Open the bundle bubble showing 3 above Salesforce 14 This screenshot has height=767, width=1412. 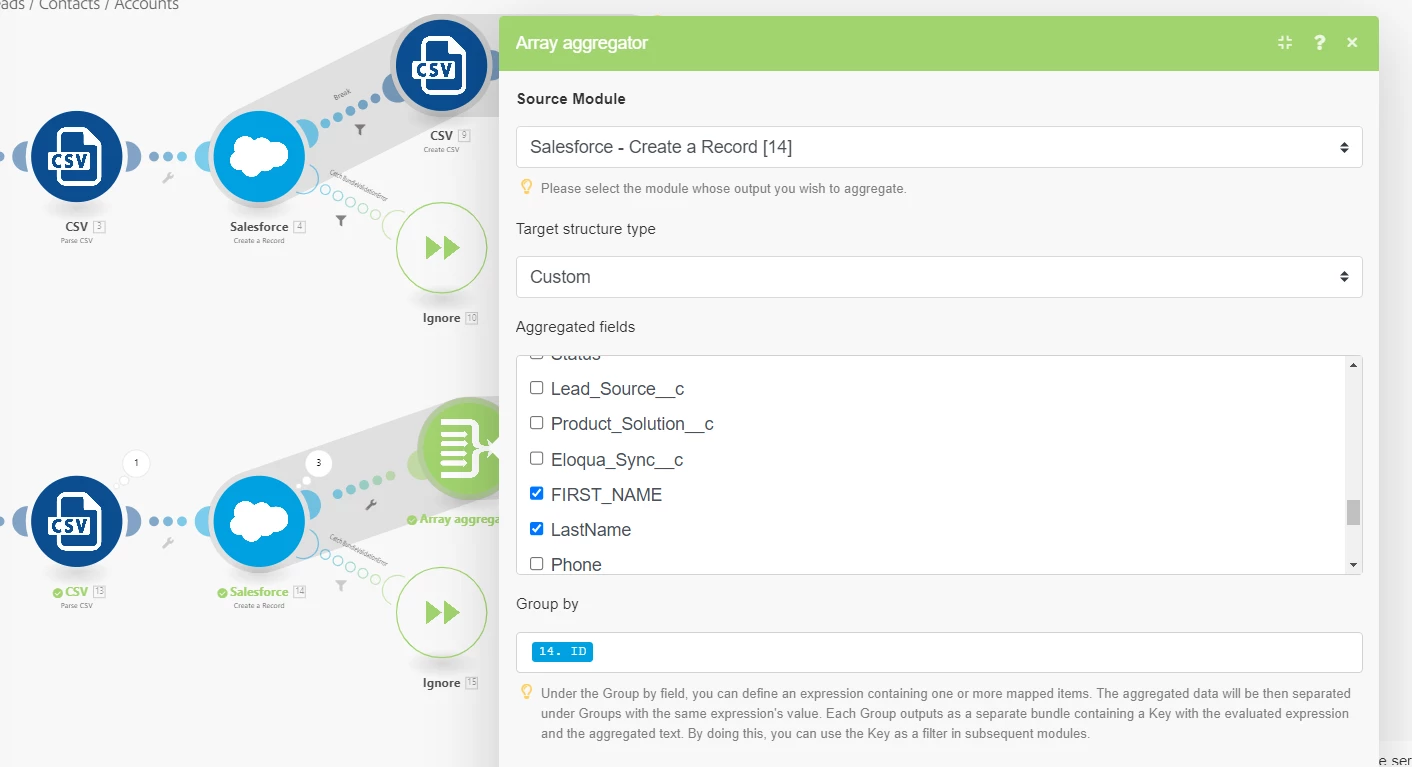coord(318,463)
